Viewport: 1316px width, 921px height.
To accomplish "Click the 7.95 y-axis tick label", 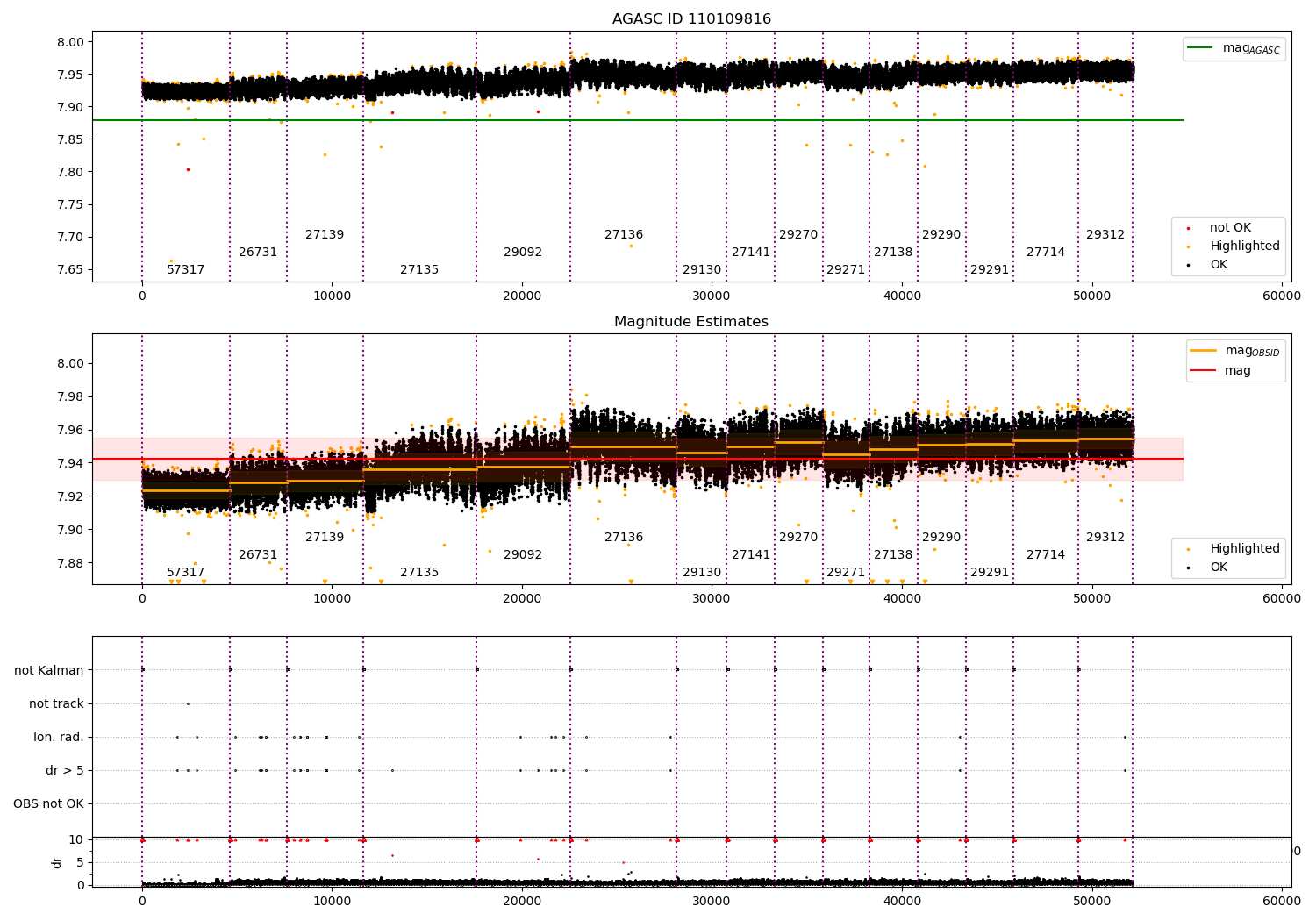I will coord(70,75).
